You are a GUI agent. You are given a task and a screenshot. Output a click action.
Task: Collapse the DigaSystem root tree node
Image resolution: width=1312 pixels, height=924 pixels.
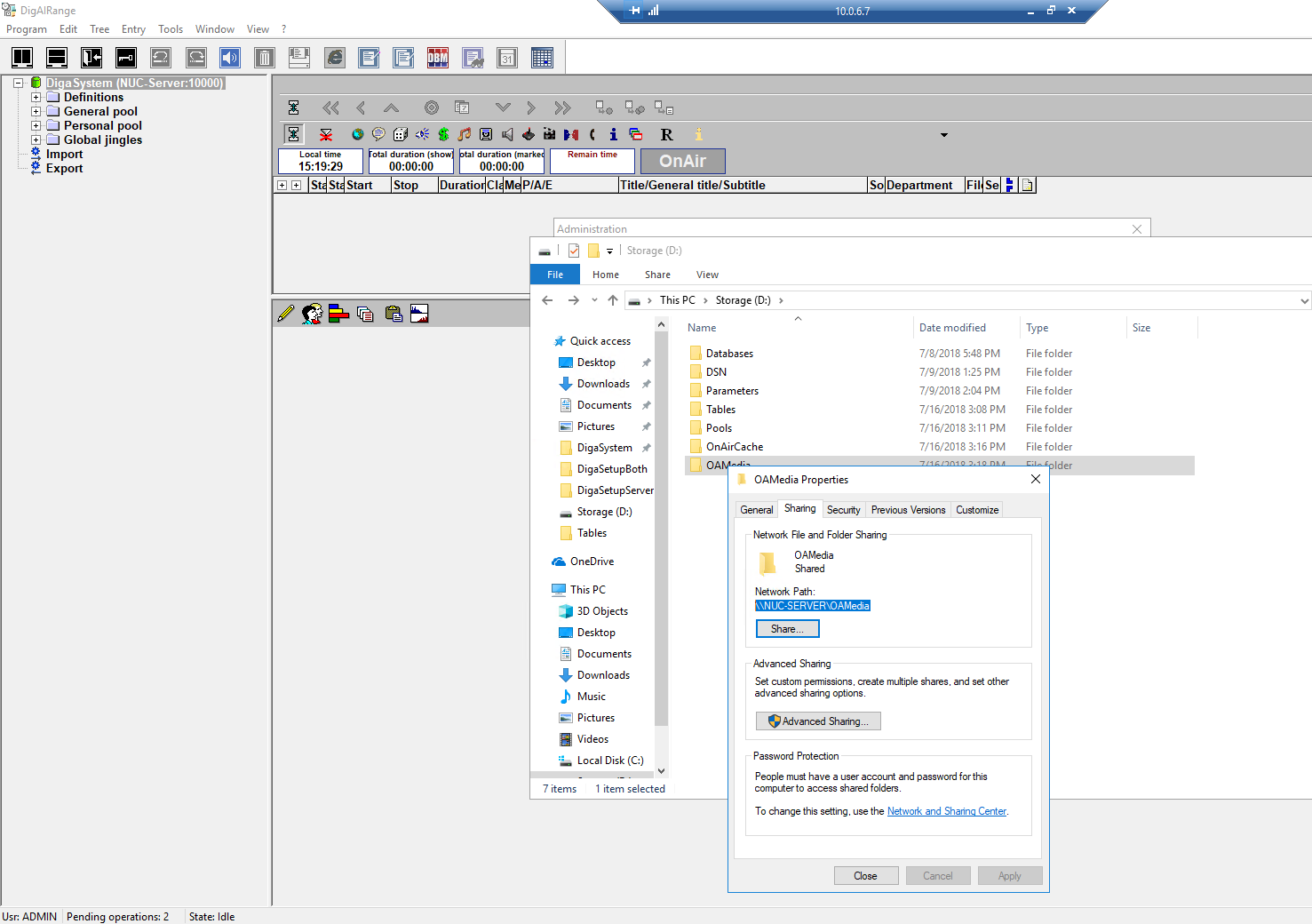click(x=18, y=84)
